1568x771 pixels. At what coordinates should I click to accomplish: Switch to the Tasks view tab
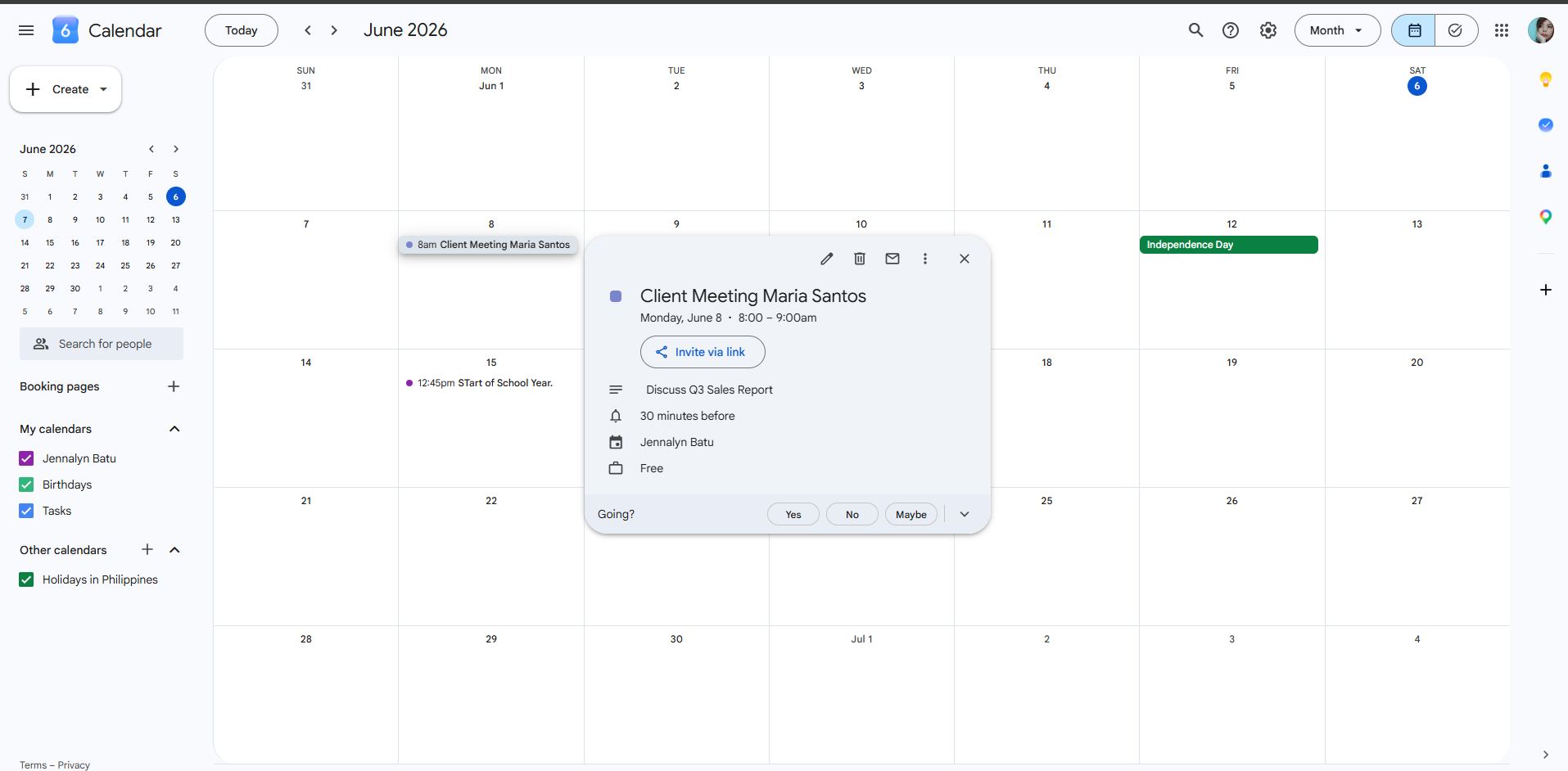[1456, 30]
